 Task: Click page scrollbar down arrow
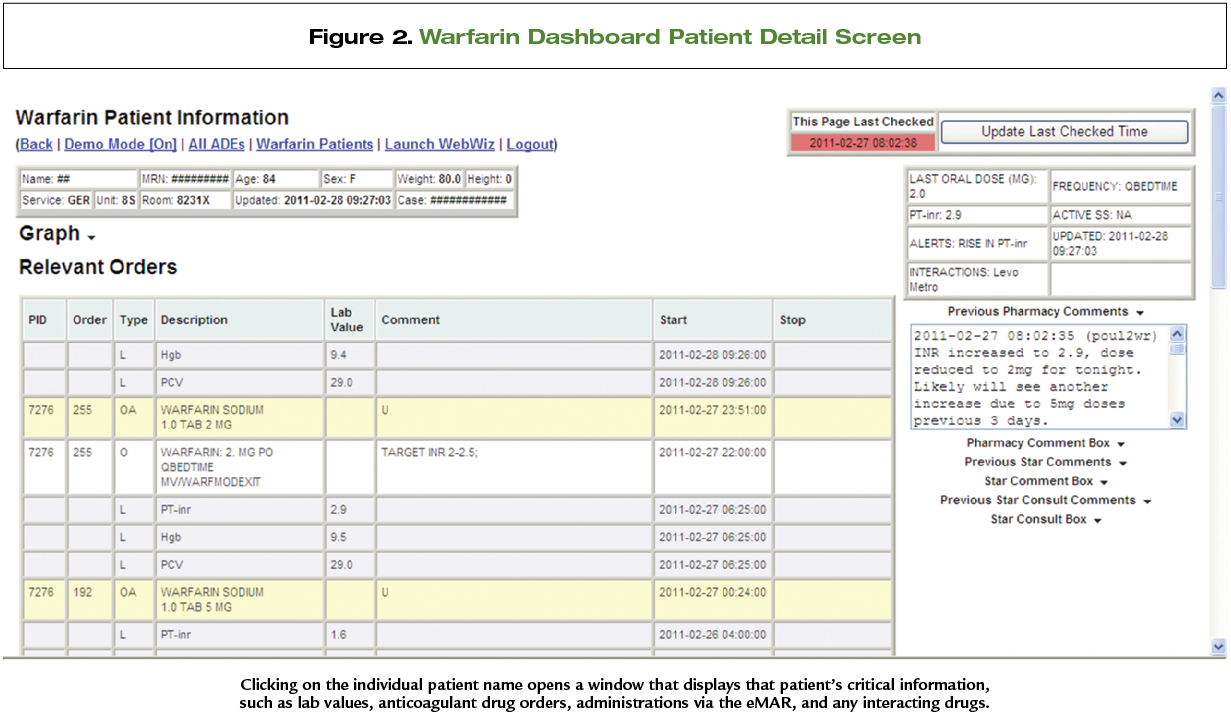[1218, 647]
